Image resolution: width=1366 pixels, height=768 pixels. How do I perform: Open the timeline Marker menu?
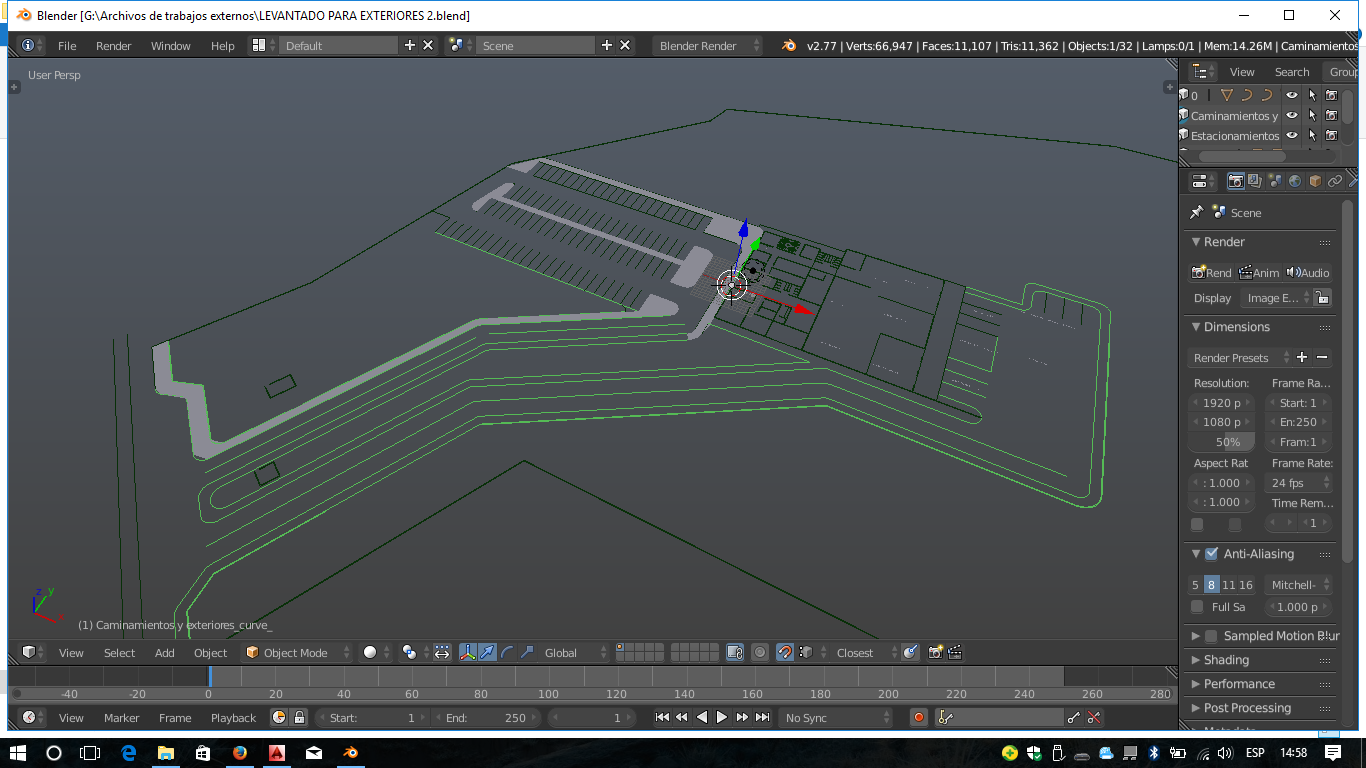click(121, 717)
